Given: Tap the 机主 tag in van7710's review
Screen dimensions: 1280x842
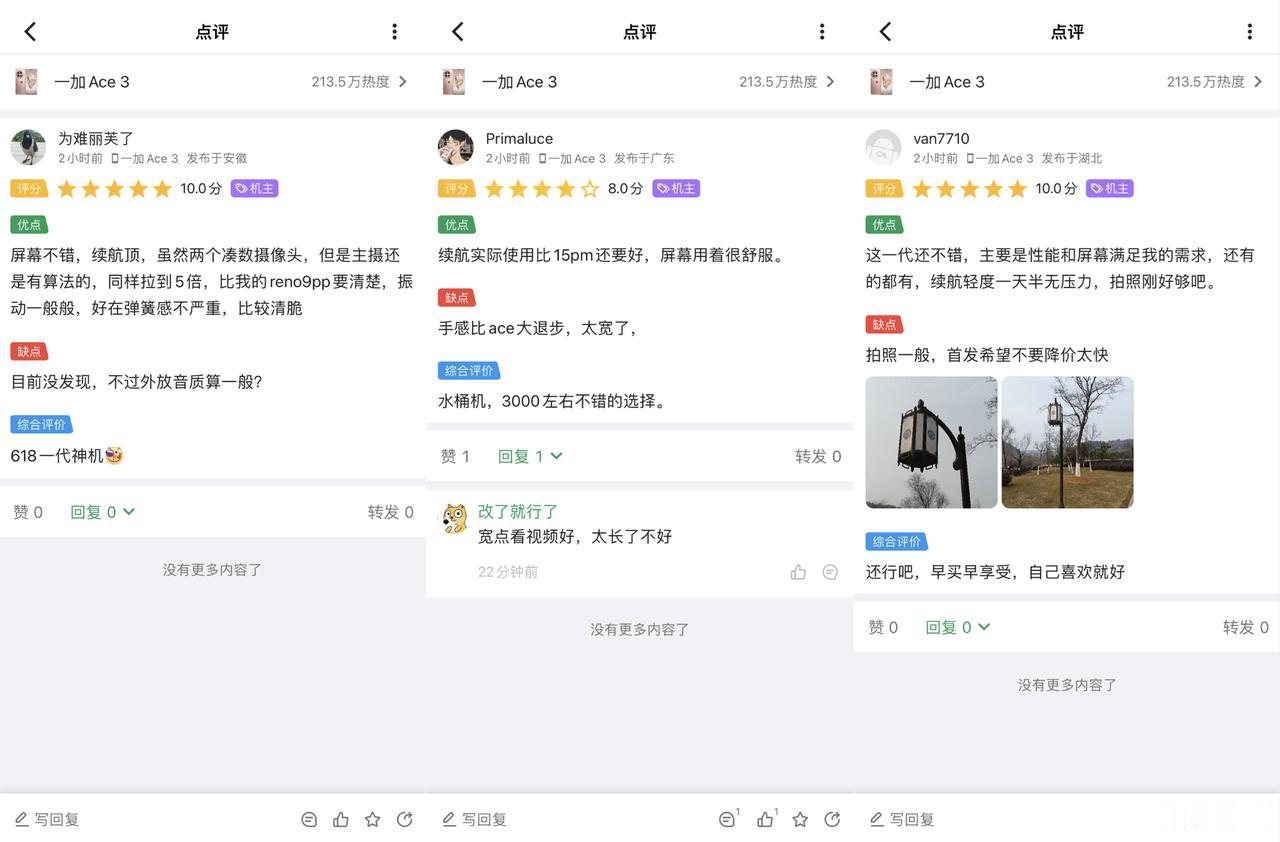Looking at the screenshot, I should [x=1110, y=188].
